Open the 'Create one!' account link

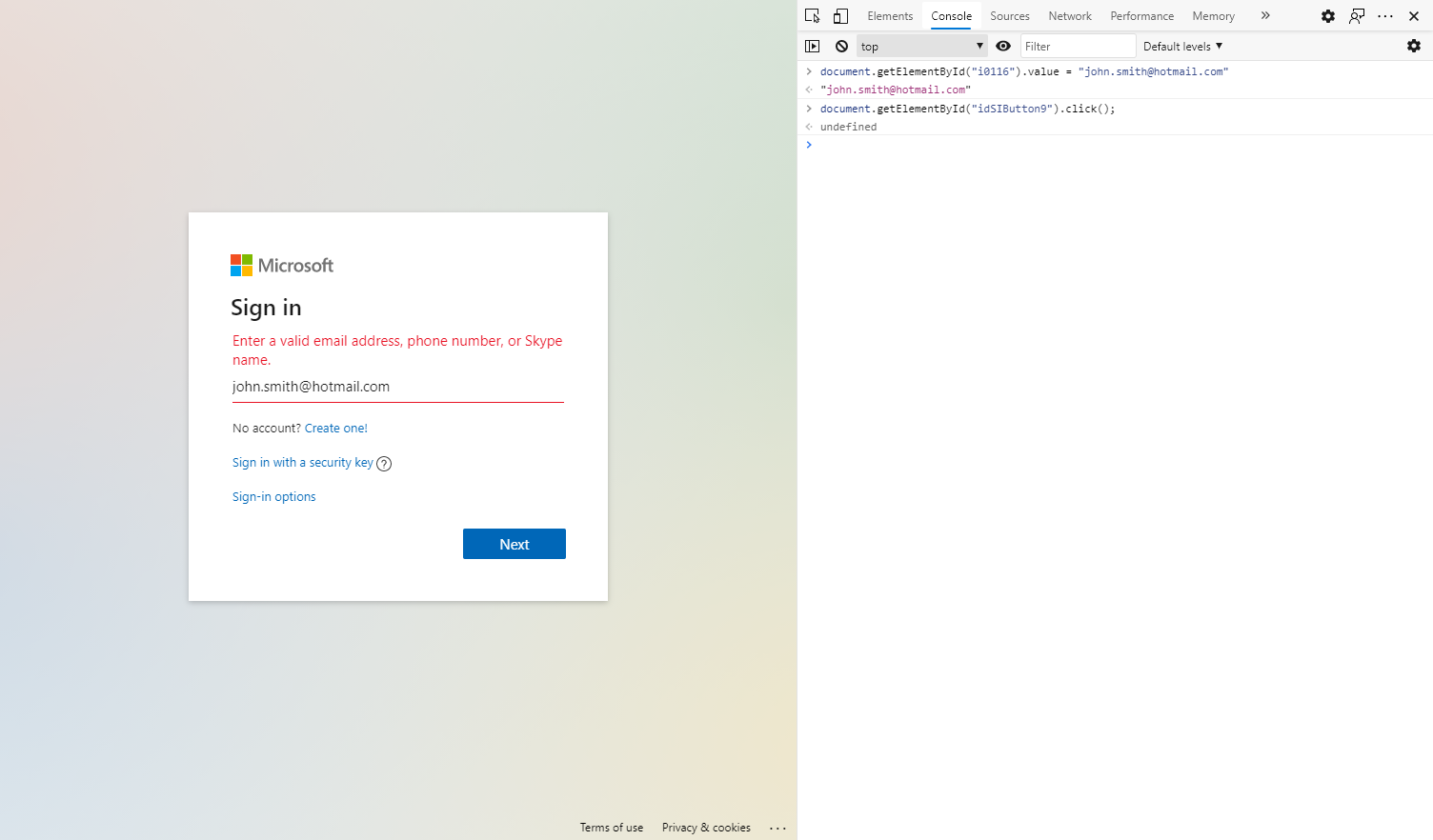coord(335,428)
